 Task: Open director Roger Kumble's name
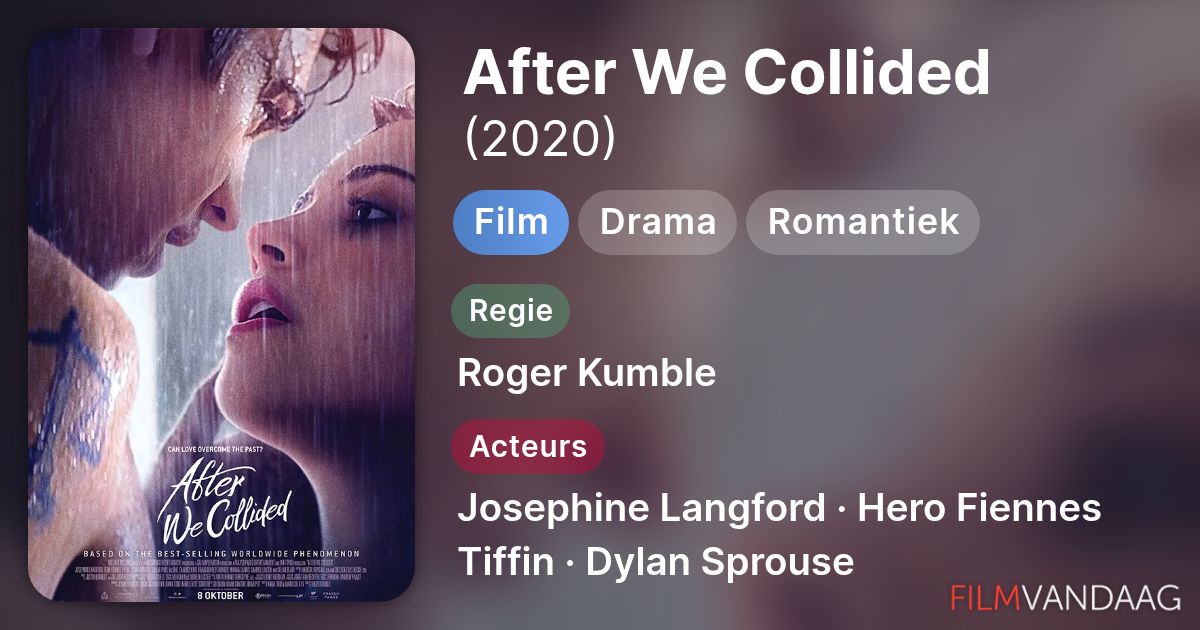click(x=587, y=374)
